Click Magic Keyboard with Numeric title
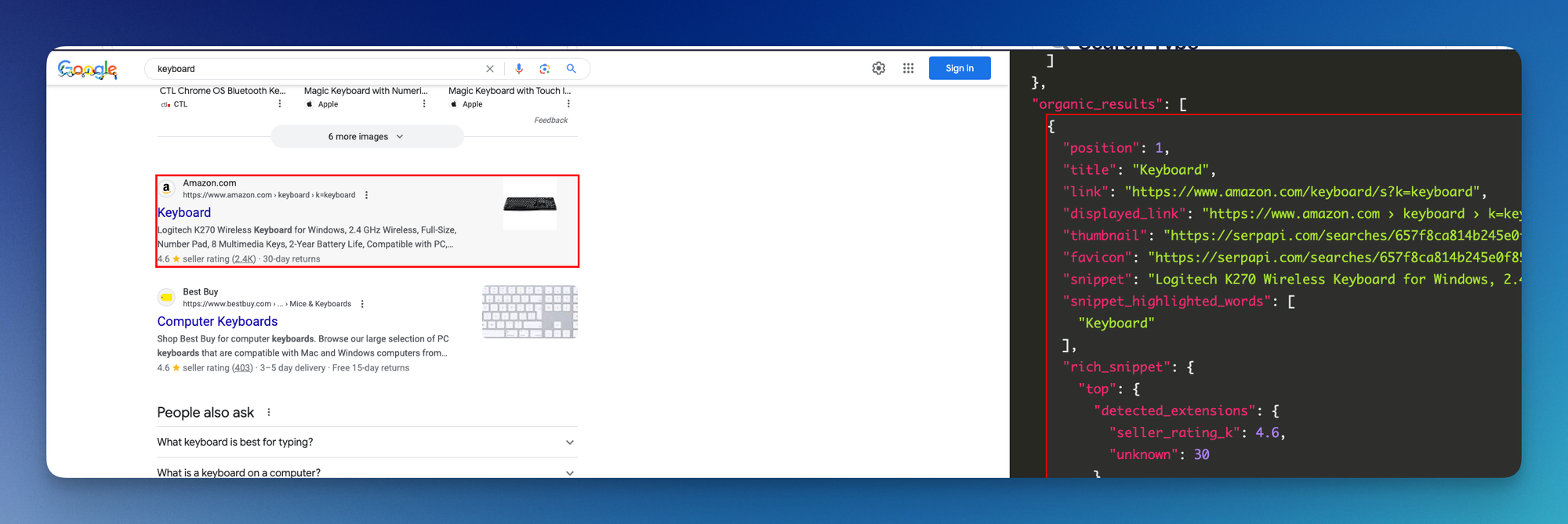 click(x=366, y=91)
